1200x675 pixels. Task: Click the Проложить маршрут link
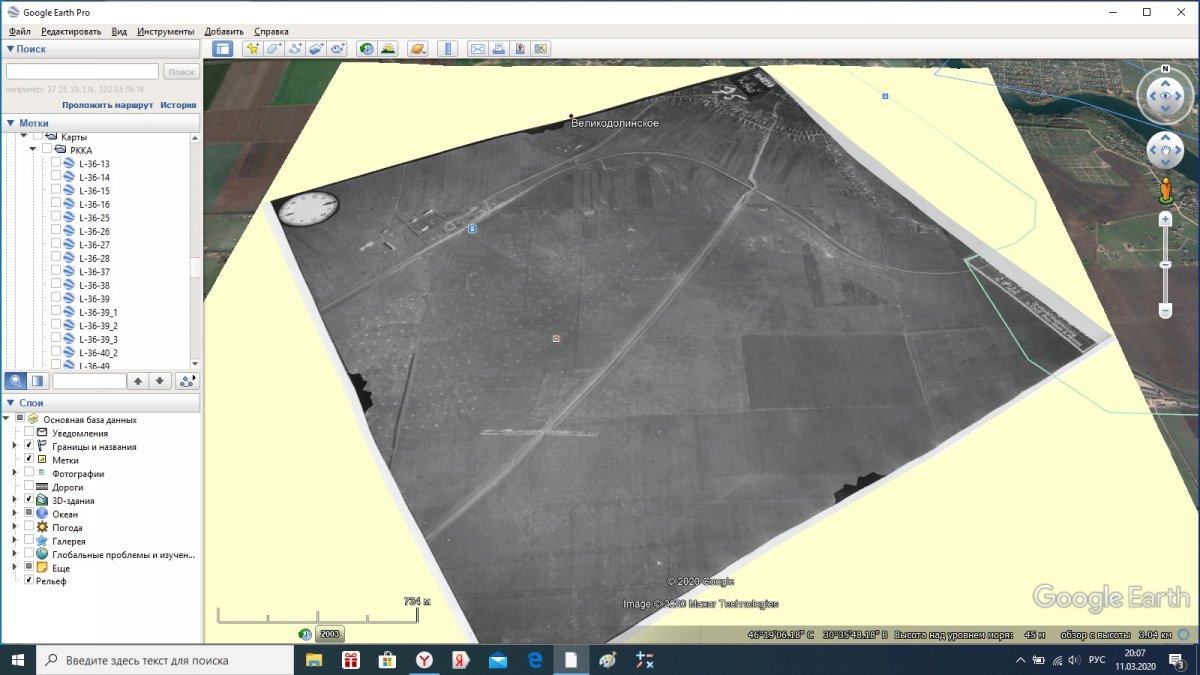click(107, 105)
